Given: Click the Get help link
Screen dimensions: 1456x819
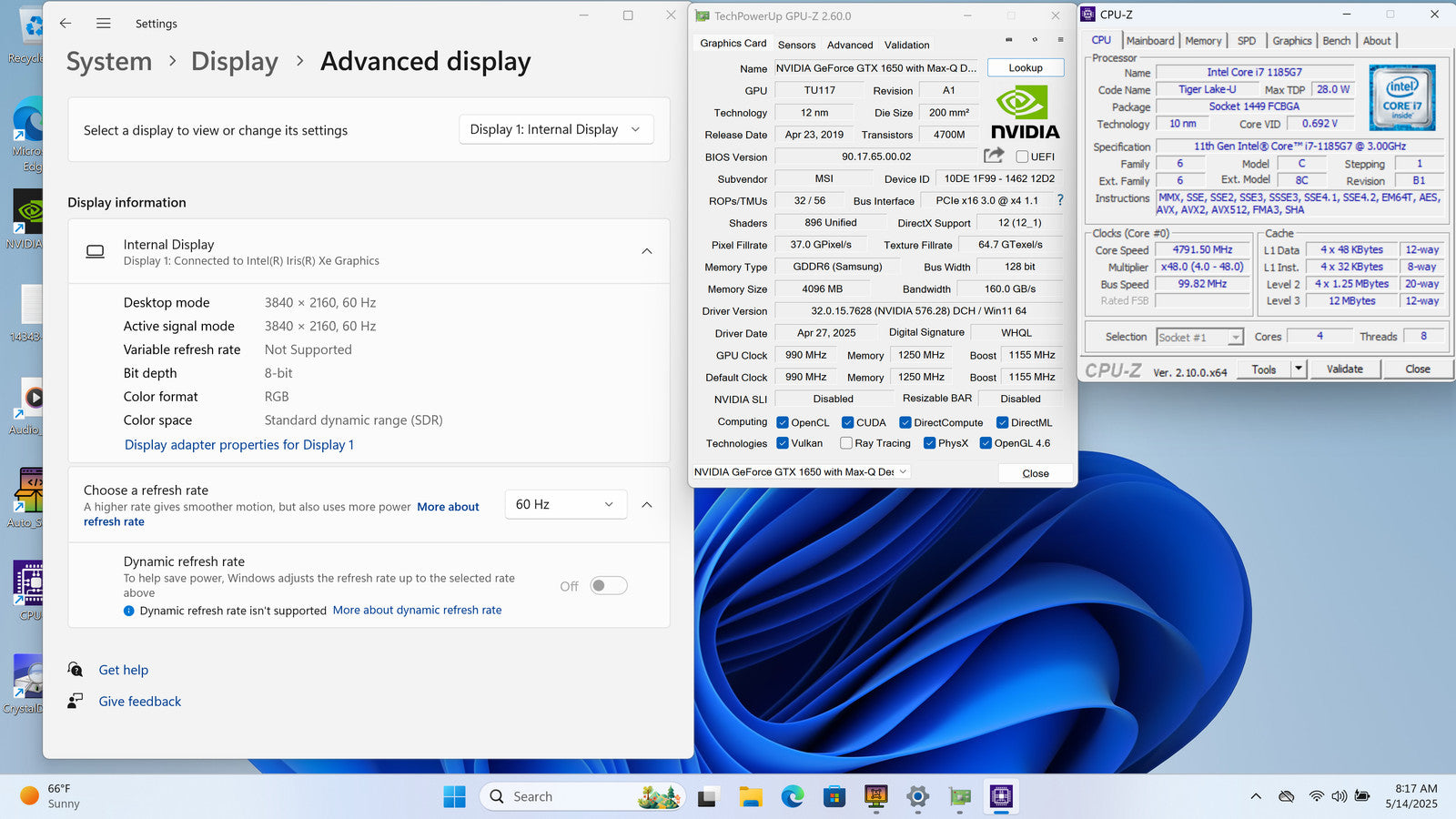Looking at the screenshot, I should coord(124,670).
